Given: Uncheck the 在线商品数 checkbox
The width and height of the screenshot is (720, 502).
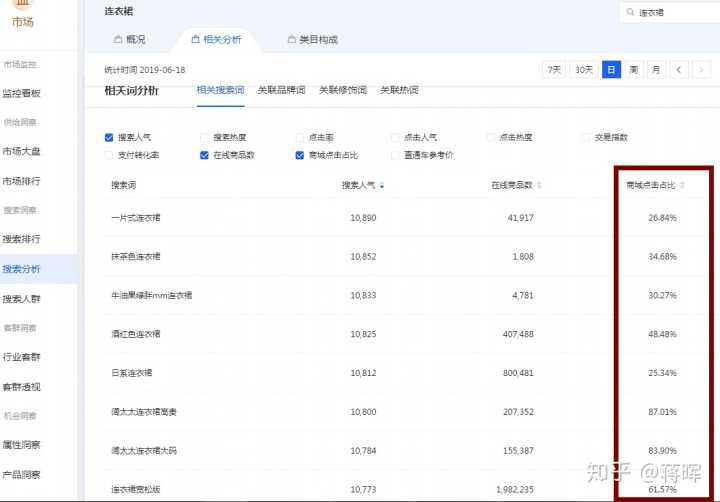Looking at the screenshot, I should (205, 155).
